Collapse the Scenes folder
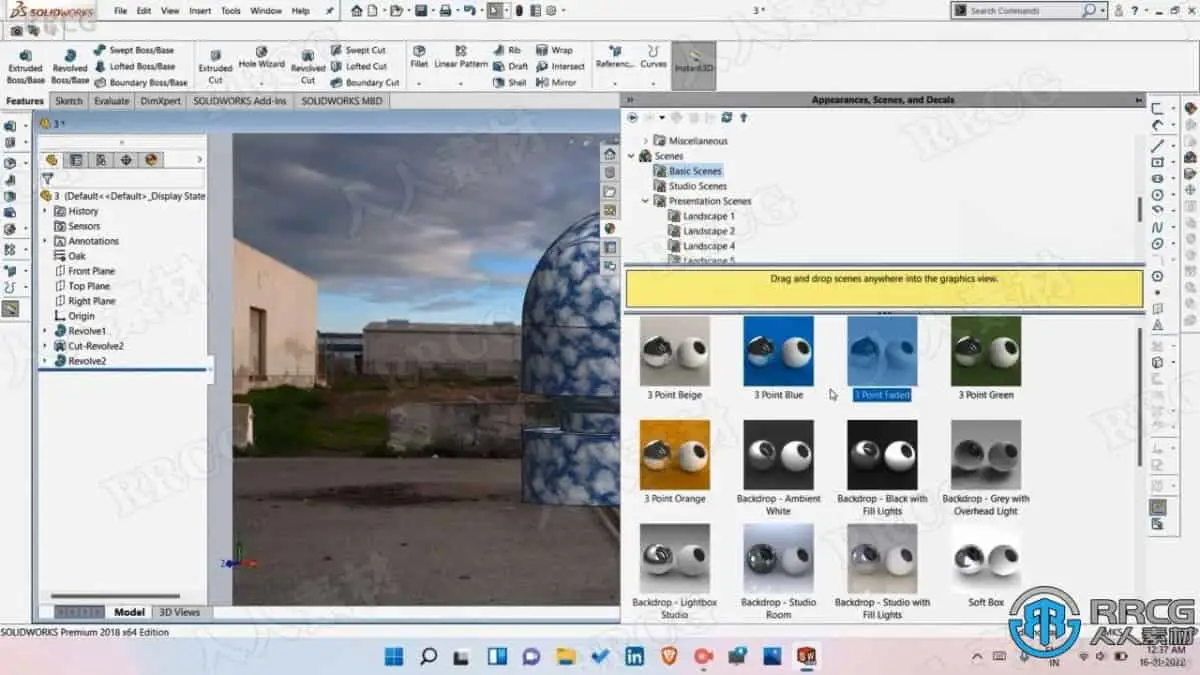Viewport: 1200px width, 675px height. pos(631,156)
